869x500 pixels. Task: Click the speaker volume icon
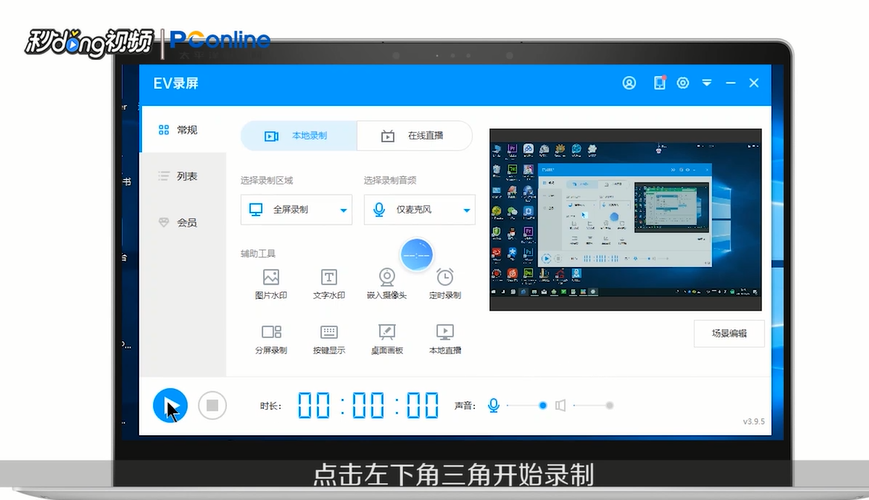pos(560,405)
